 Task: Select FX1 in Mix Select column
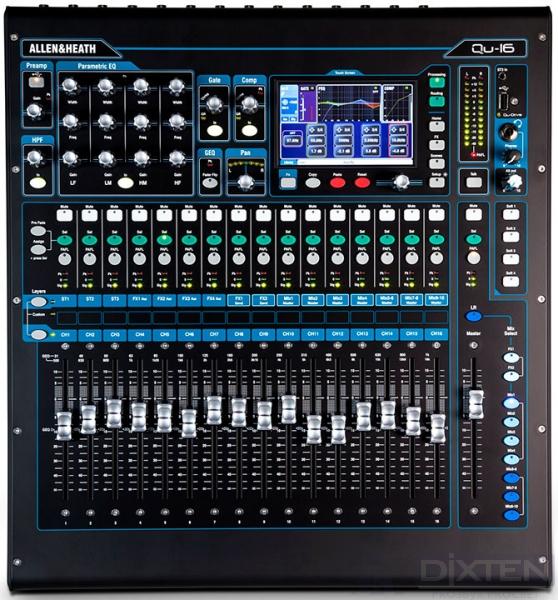pos(511,358)
